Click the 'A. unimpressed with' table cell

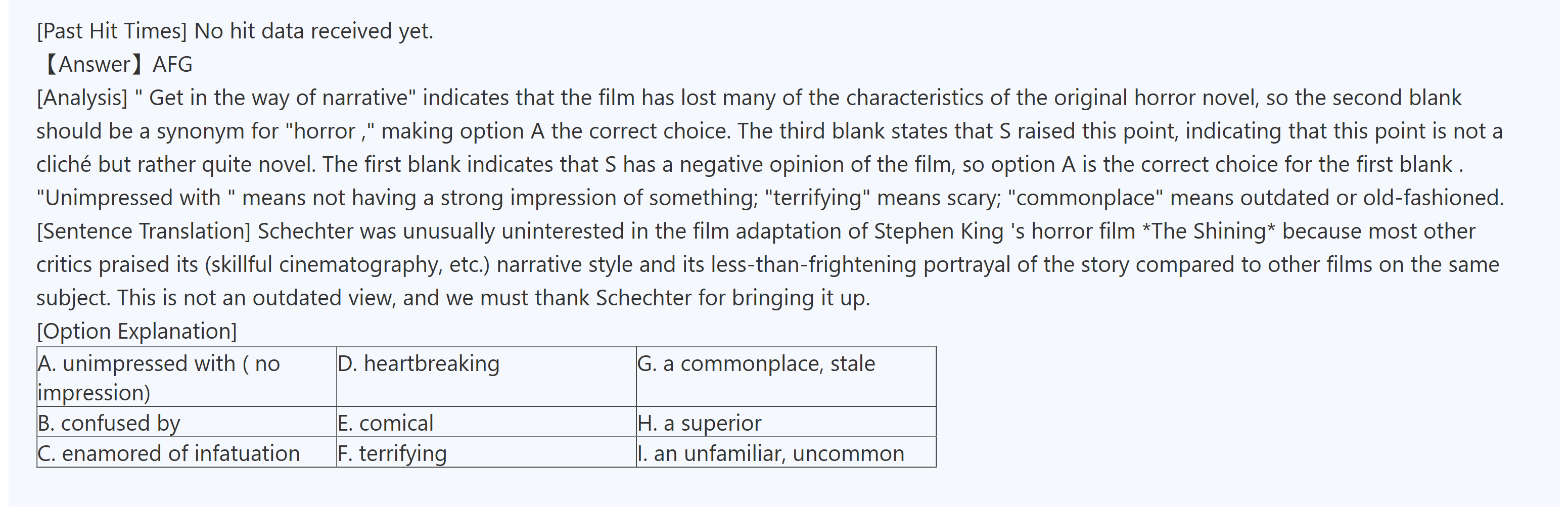coord(186,377)
